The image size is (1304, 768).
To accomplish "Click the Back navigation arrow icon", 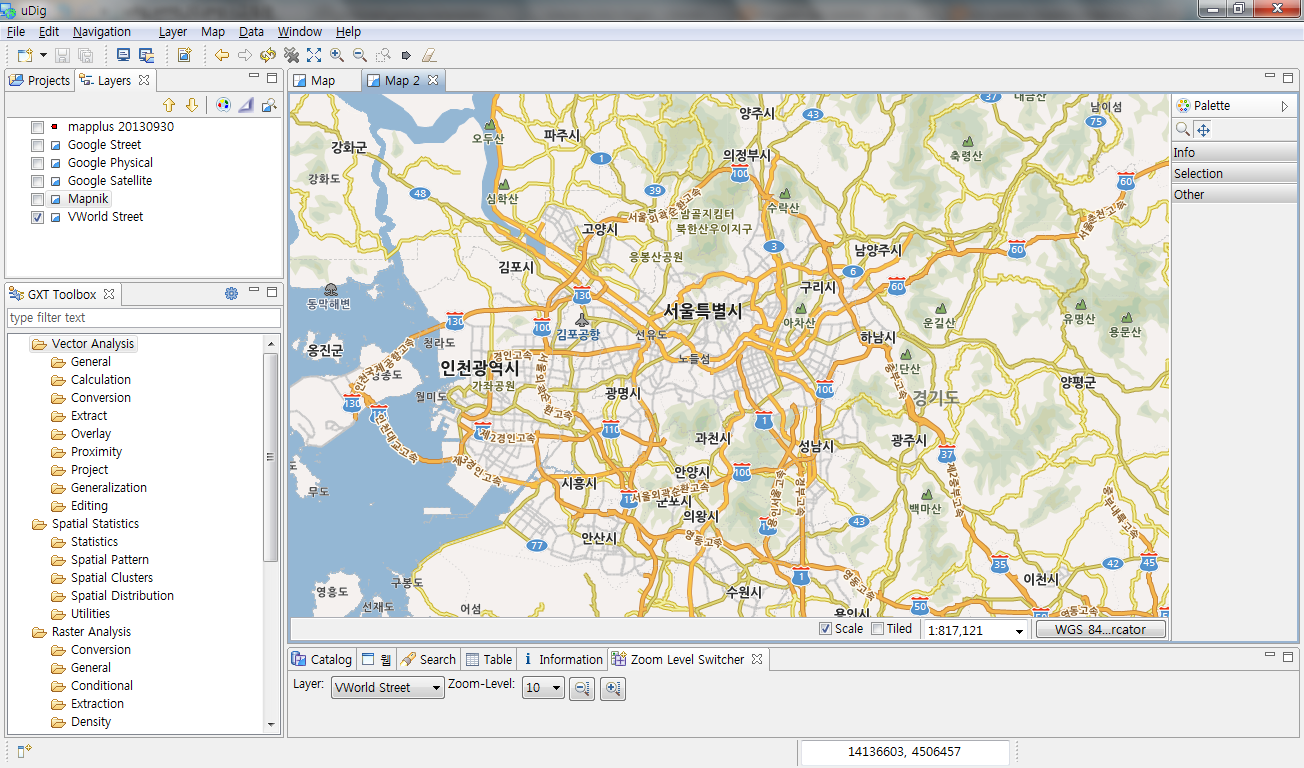I will [x=221, y=55].
